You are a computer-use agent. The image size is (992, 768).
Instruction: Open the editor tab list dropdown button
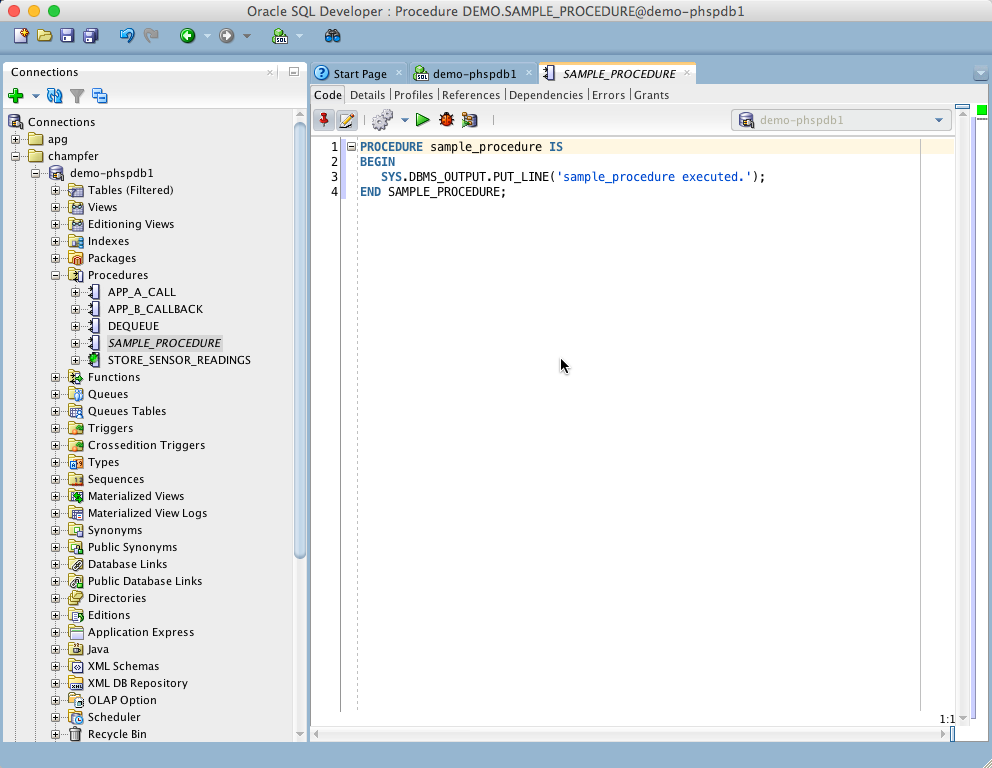981,73
